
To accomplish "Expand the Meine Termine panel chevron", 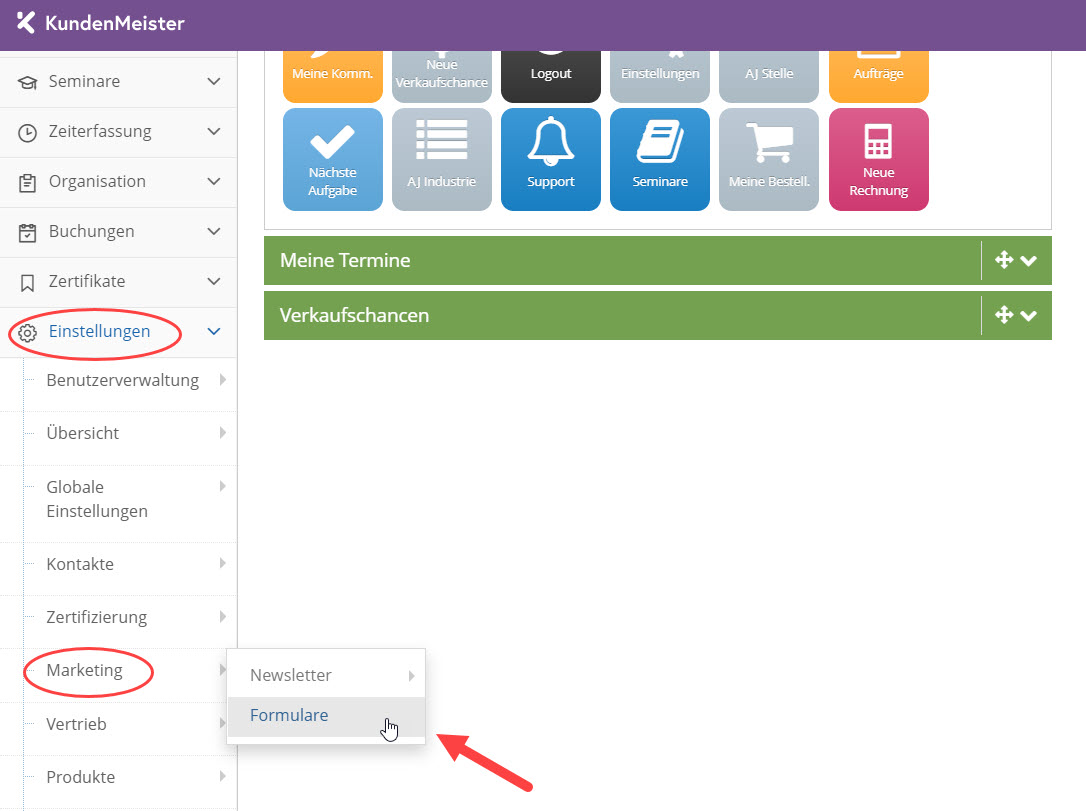I will click(x=1029, y=261).
